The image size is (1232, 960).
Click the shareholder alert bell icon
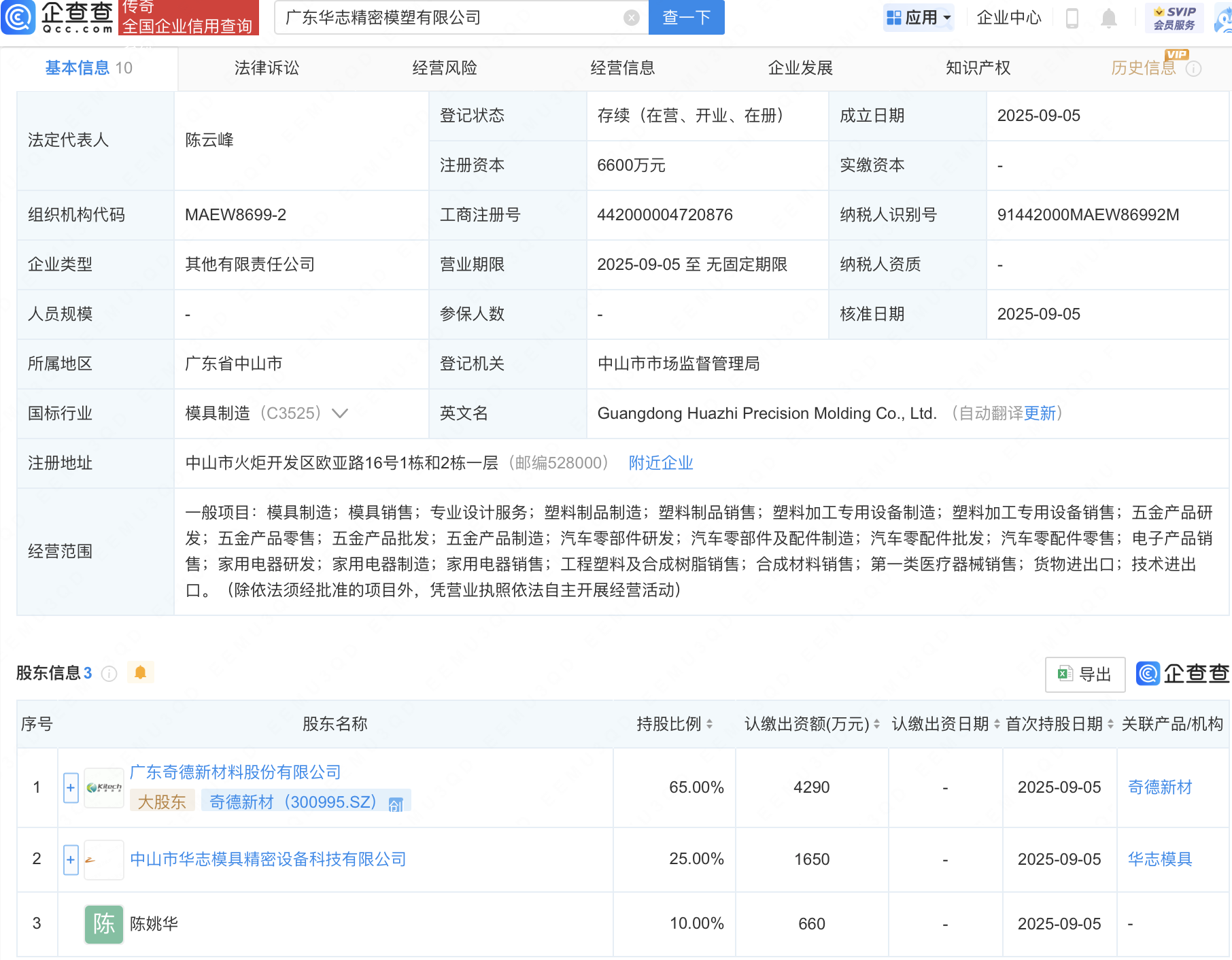click(x=141, y=673)
